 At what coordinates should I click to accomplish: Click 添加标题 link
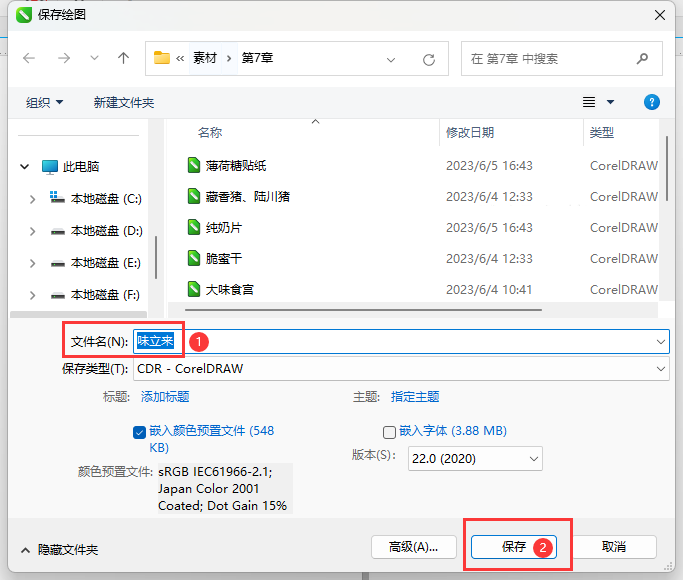165,397
